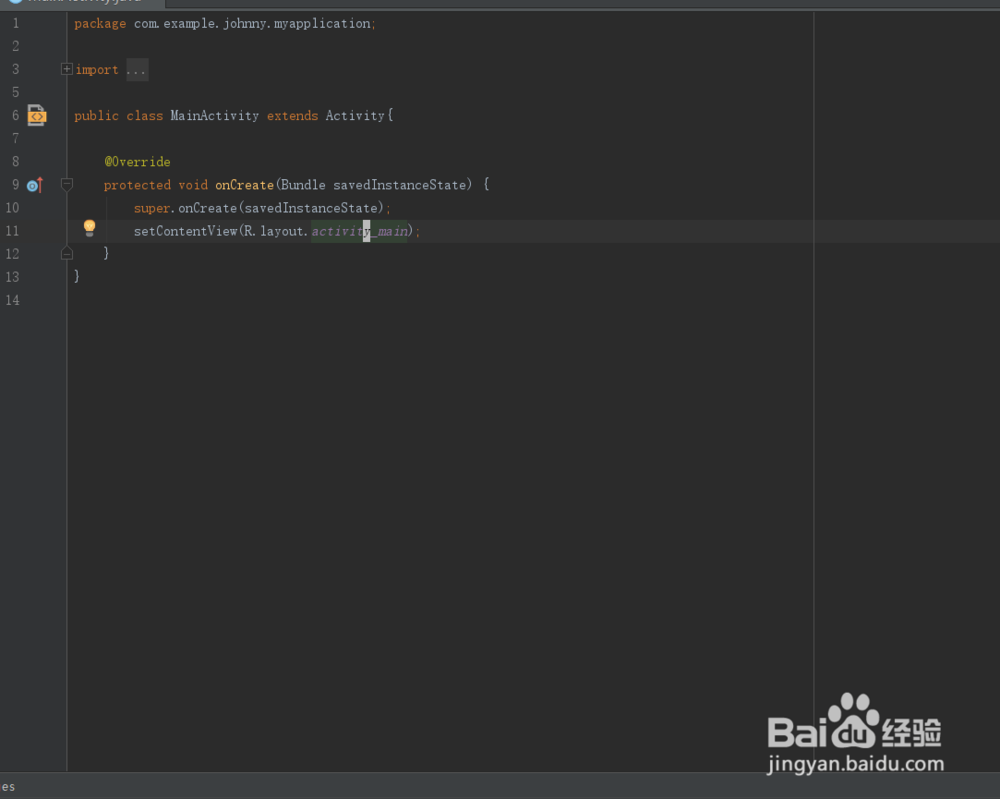This screenshot has height=799, width=1000.
Task: Click the class closing brace on line 13
Action: pyautogui.click(x=77, y=277)
